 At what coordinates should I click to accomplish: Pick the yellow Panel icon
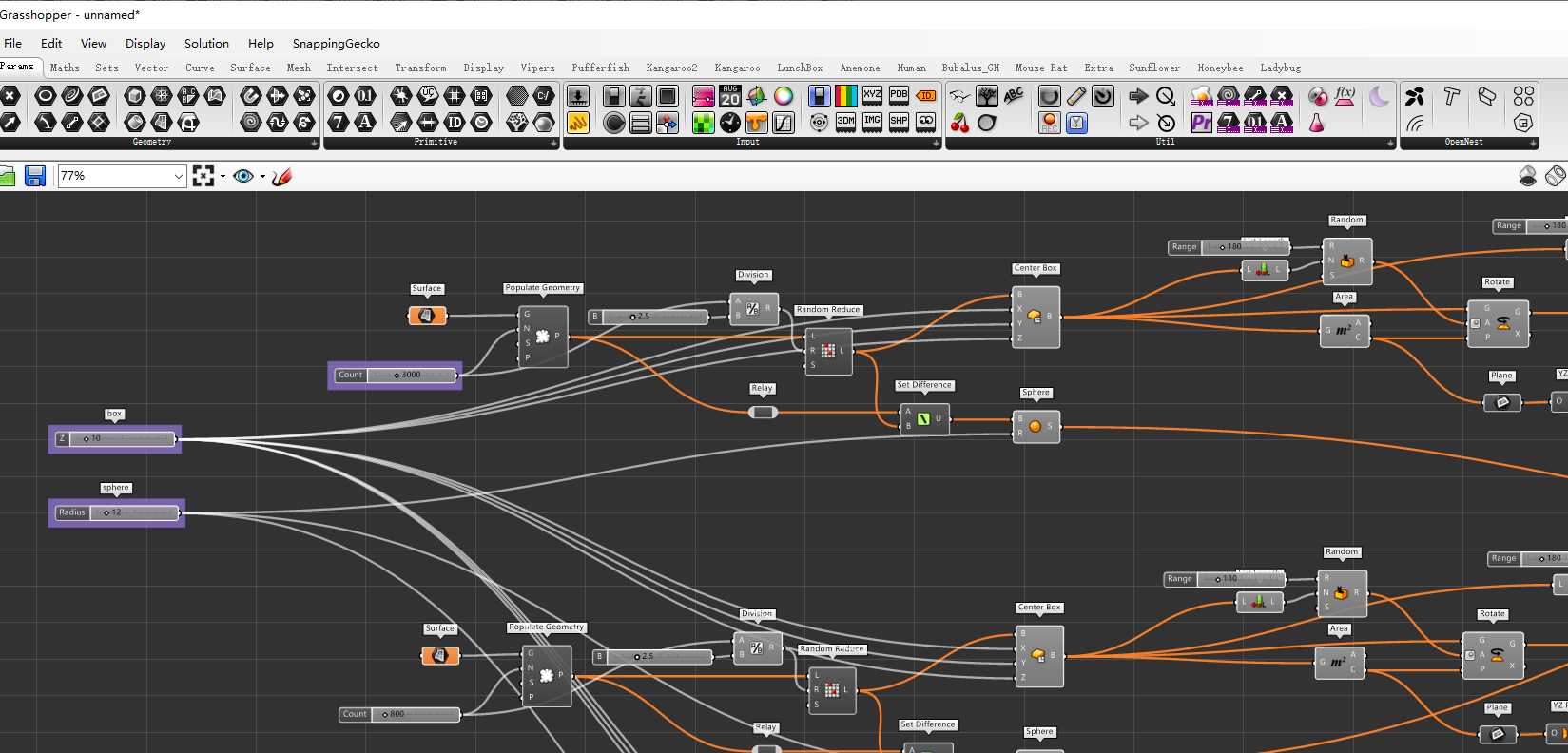click(x=578, y=122)
